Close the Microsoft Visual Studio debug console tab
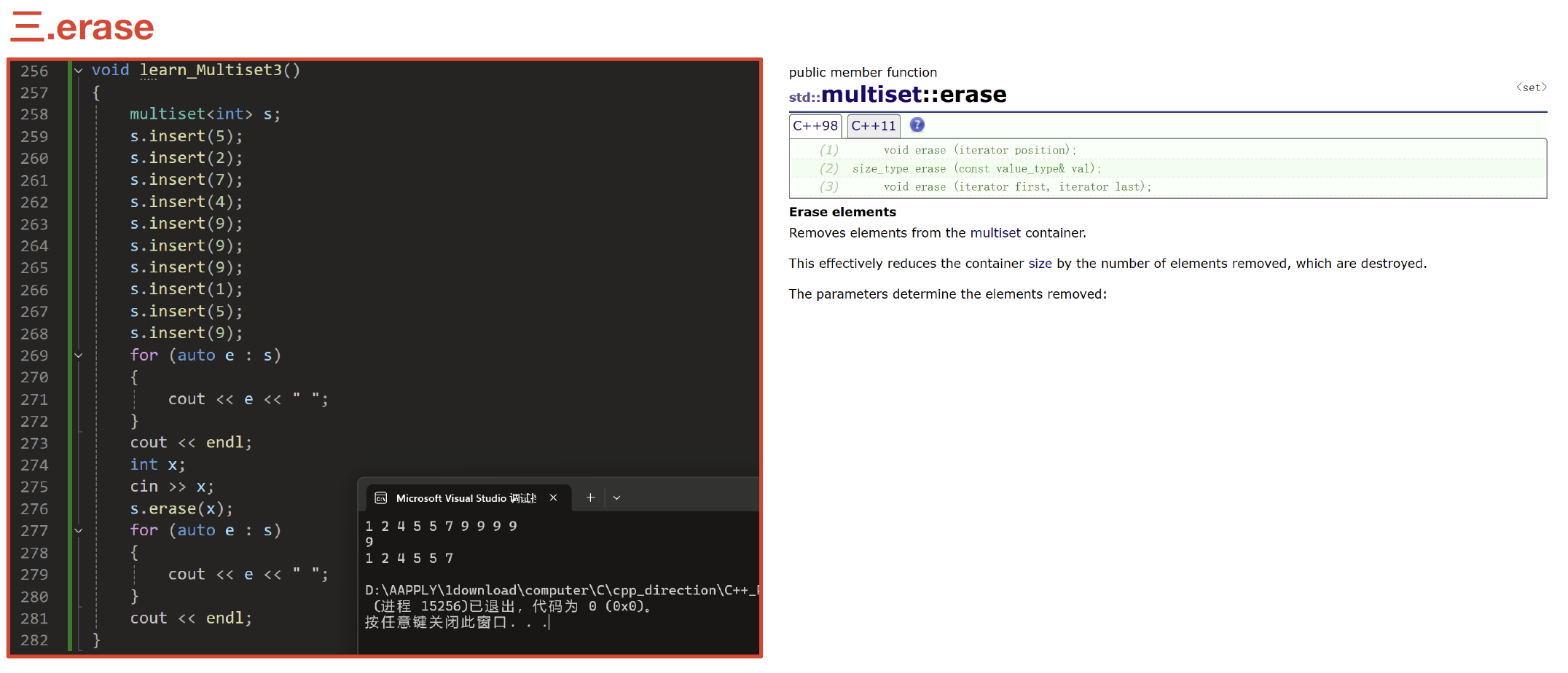 click(x=553, y=498)
